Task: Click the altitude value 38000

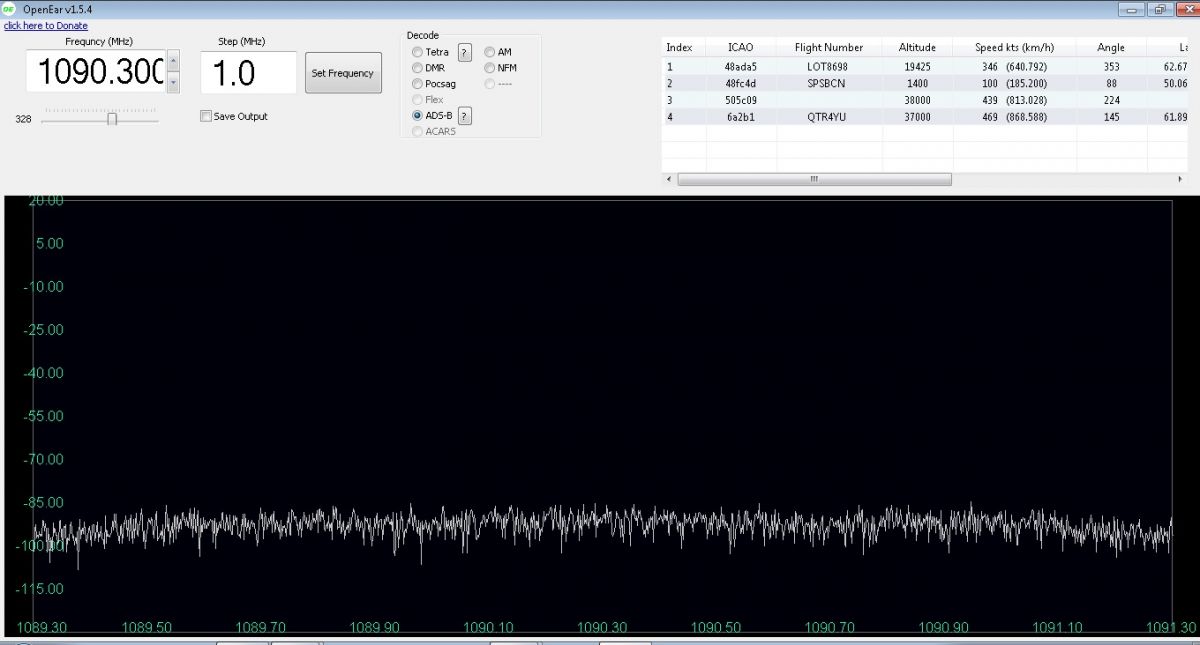Action: (917, 100)
